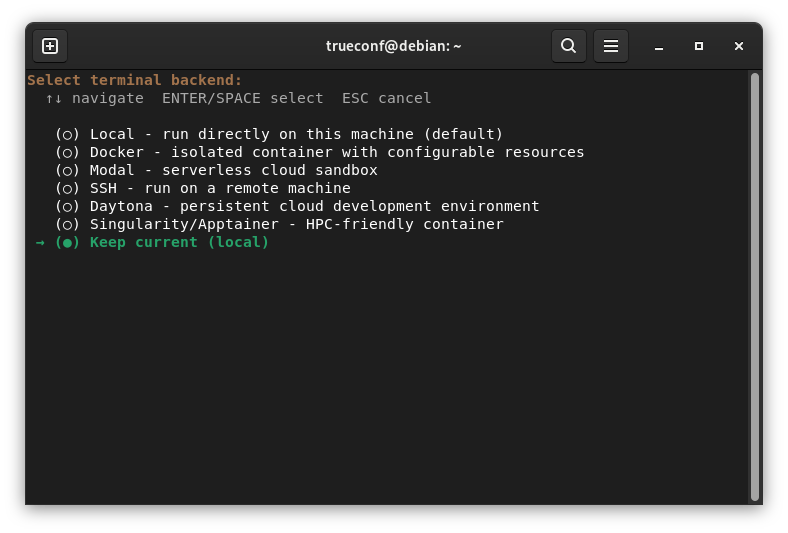
Task: Choose the Singularity/Apptainer radio button
Action: tap(67, 225)
